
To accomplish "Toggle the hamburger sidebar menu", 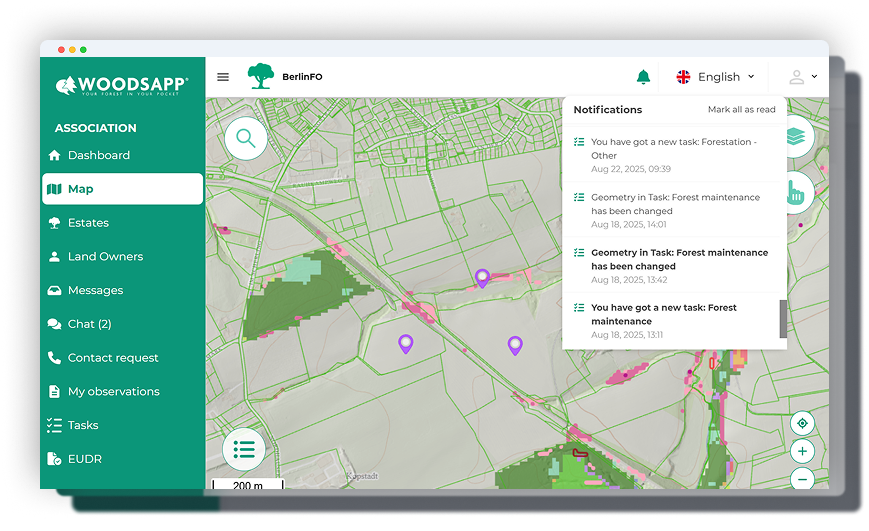I will pos(223,77).
